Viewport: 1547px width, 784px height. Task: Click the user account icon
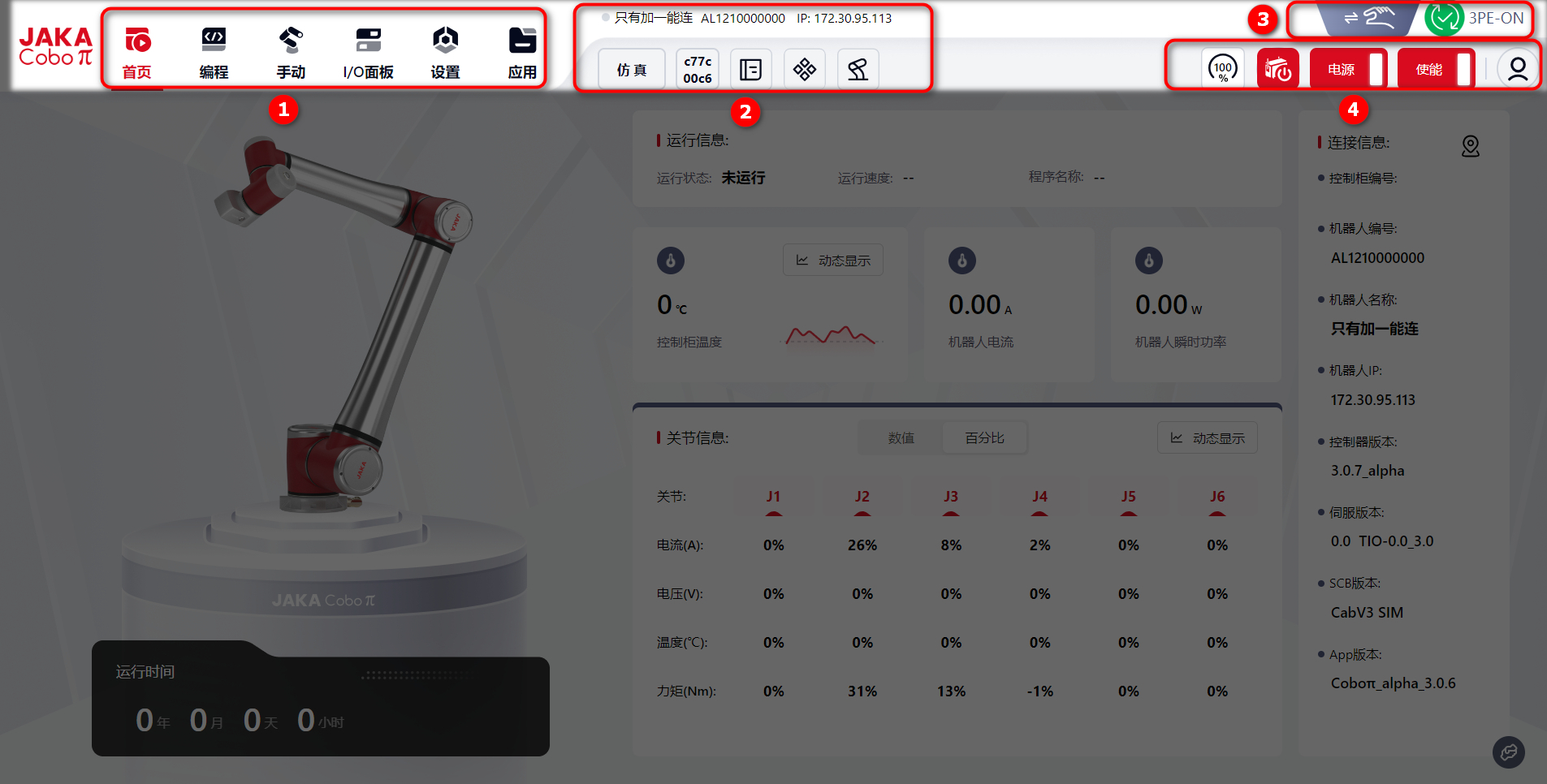(1517, 70)
